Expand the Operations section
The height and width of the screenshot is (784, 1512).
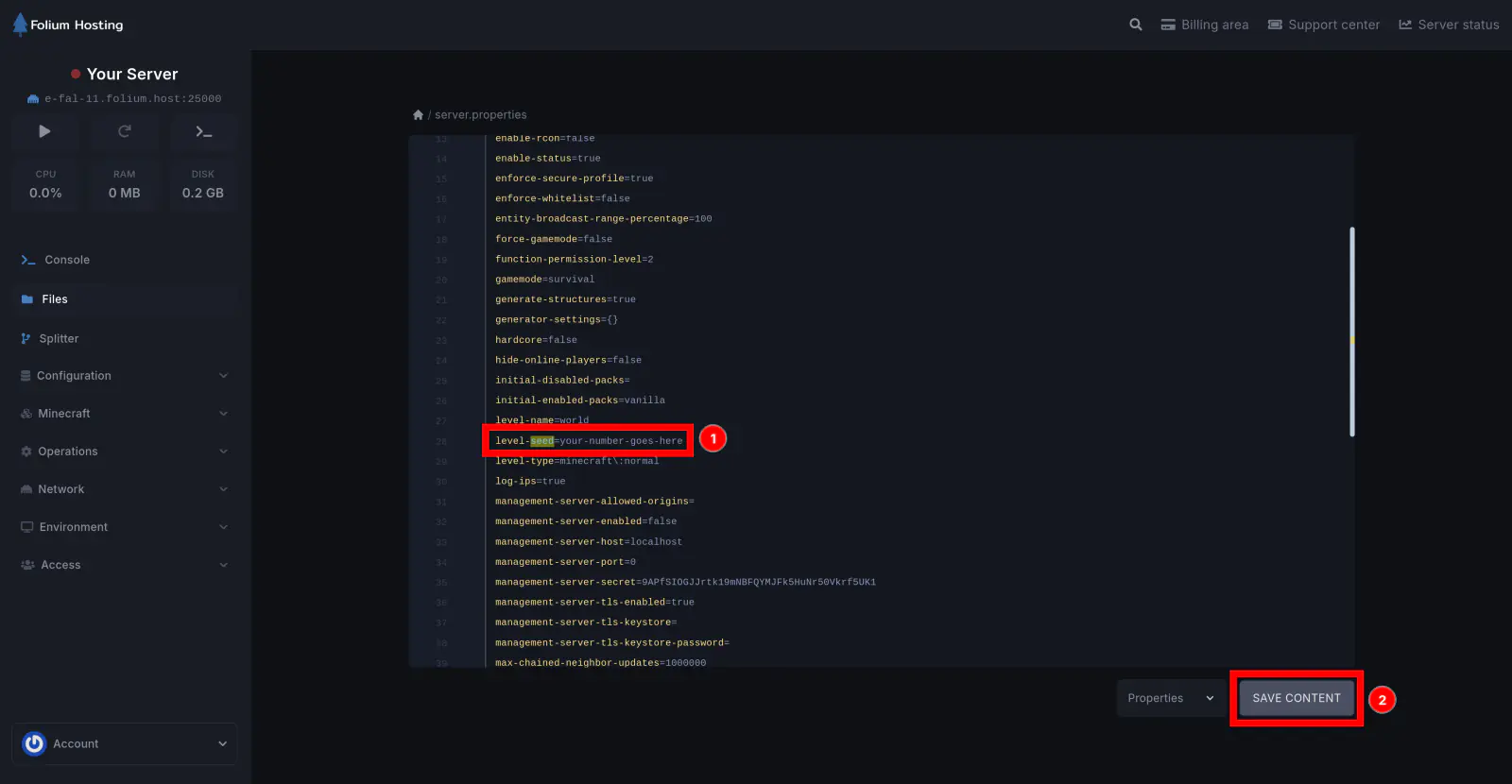124,452
